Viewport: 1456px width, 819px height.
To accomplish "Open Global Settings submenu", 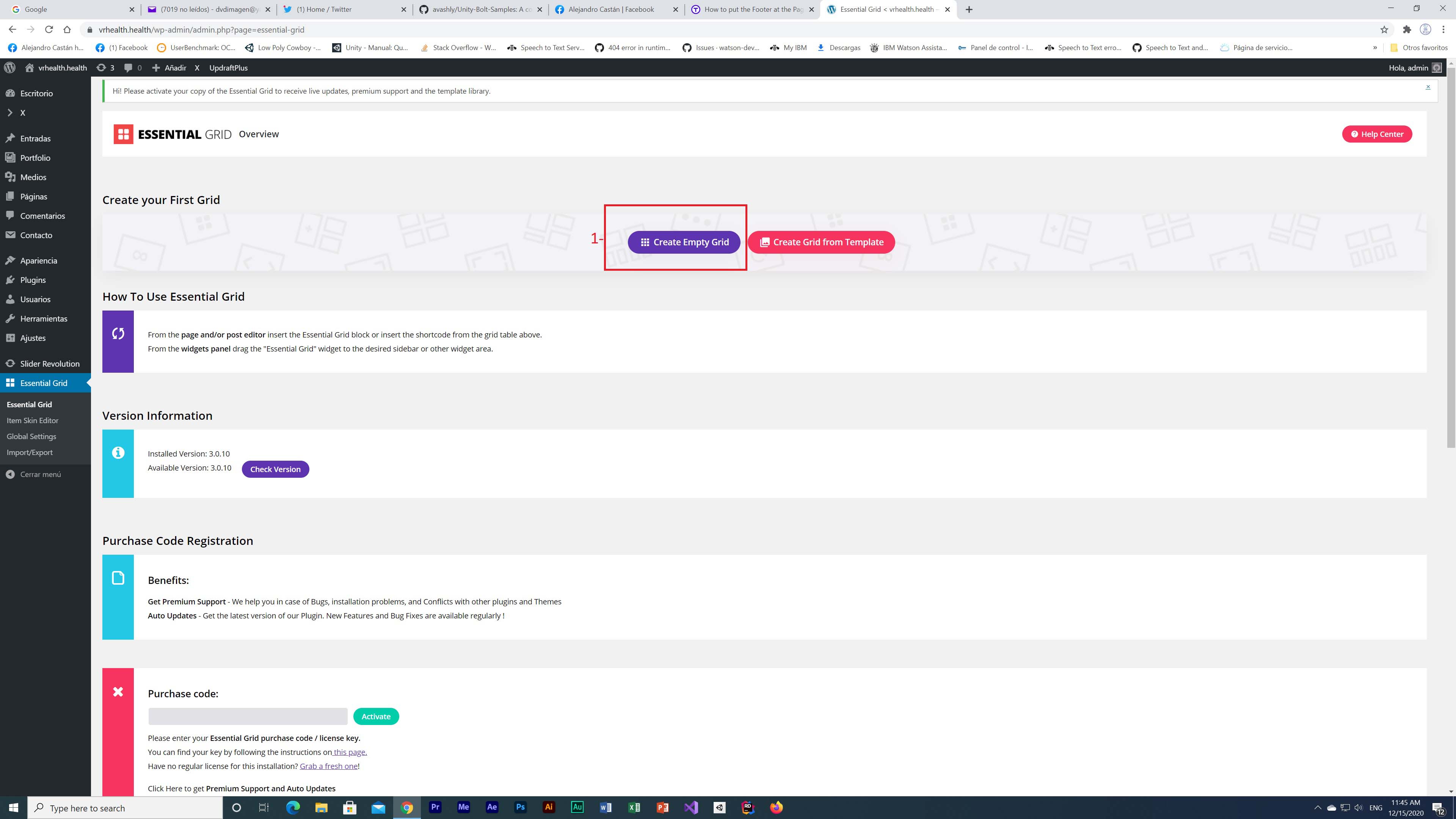I will pyautogui.click(x=31, y=436).
